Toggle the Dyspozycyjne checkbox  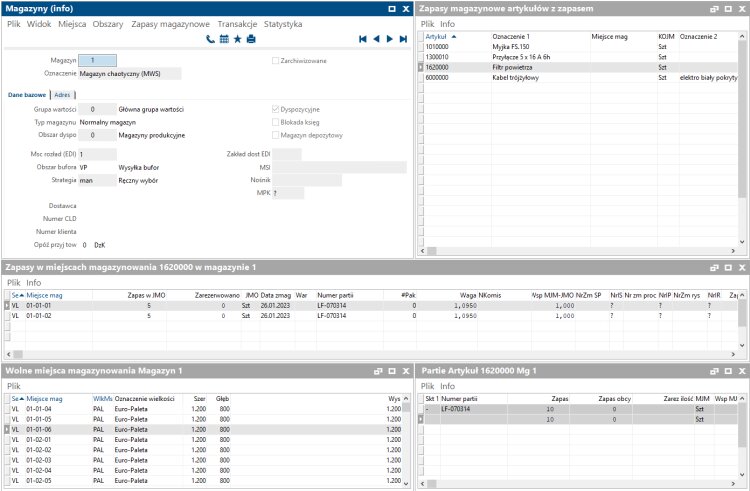click(x=276, y=109)
